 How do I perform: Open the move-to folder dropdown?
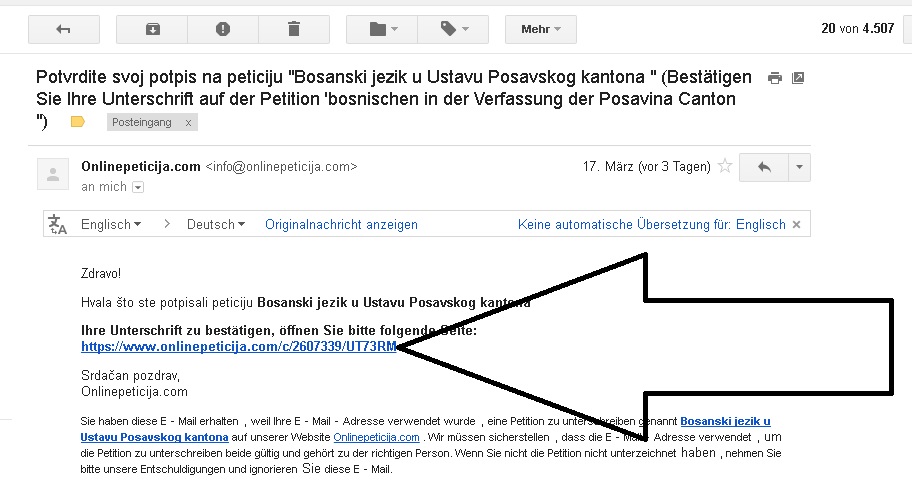point(382,29)
